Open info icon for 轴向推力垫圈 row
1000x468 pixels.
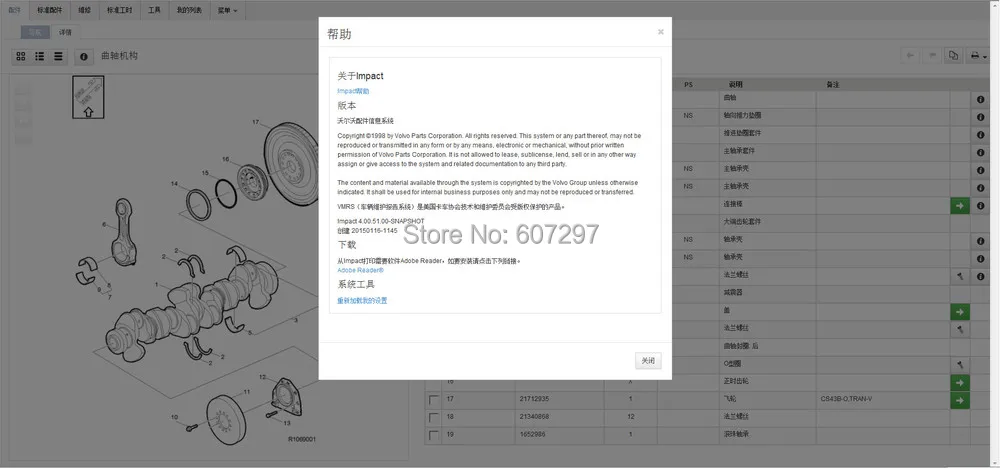(x=980, y=117)
